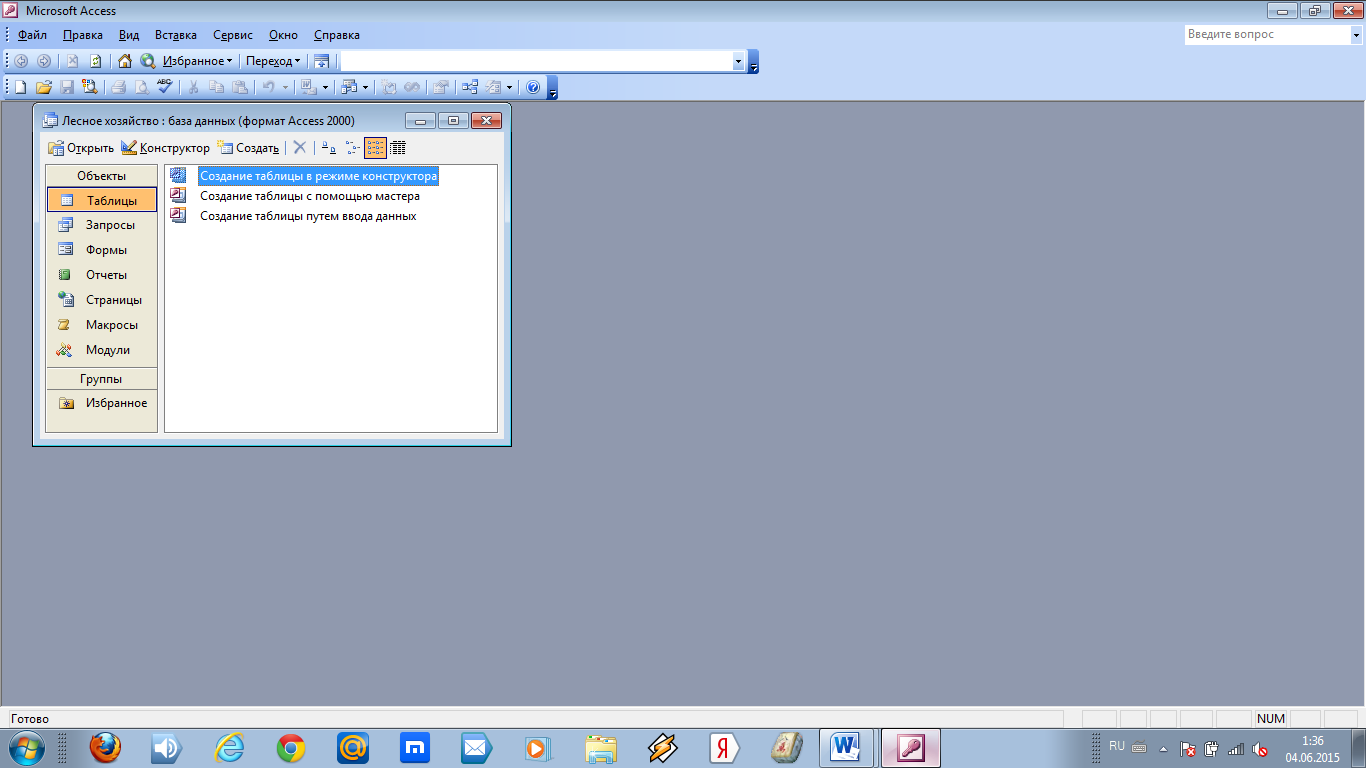Click the Open folder icon on toolbar
1366x768 pixels.
[43, 87]
